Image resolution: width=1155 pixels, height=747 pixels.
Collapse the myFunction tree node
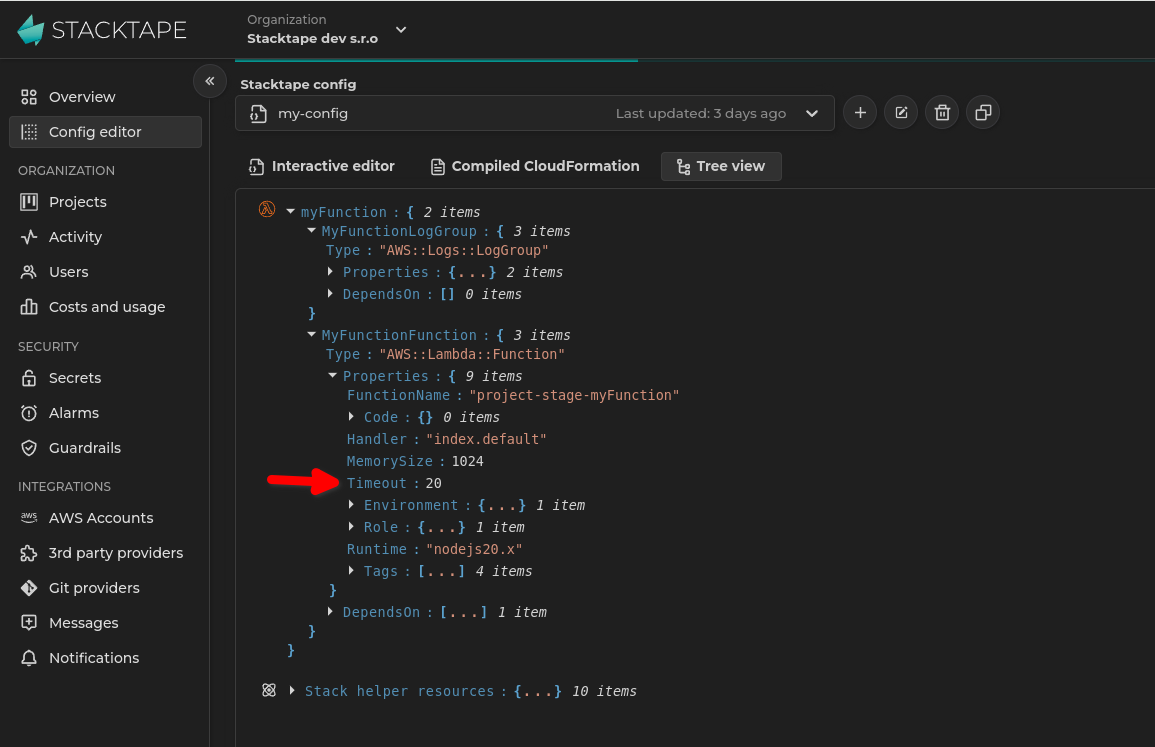point(290,211)
